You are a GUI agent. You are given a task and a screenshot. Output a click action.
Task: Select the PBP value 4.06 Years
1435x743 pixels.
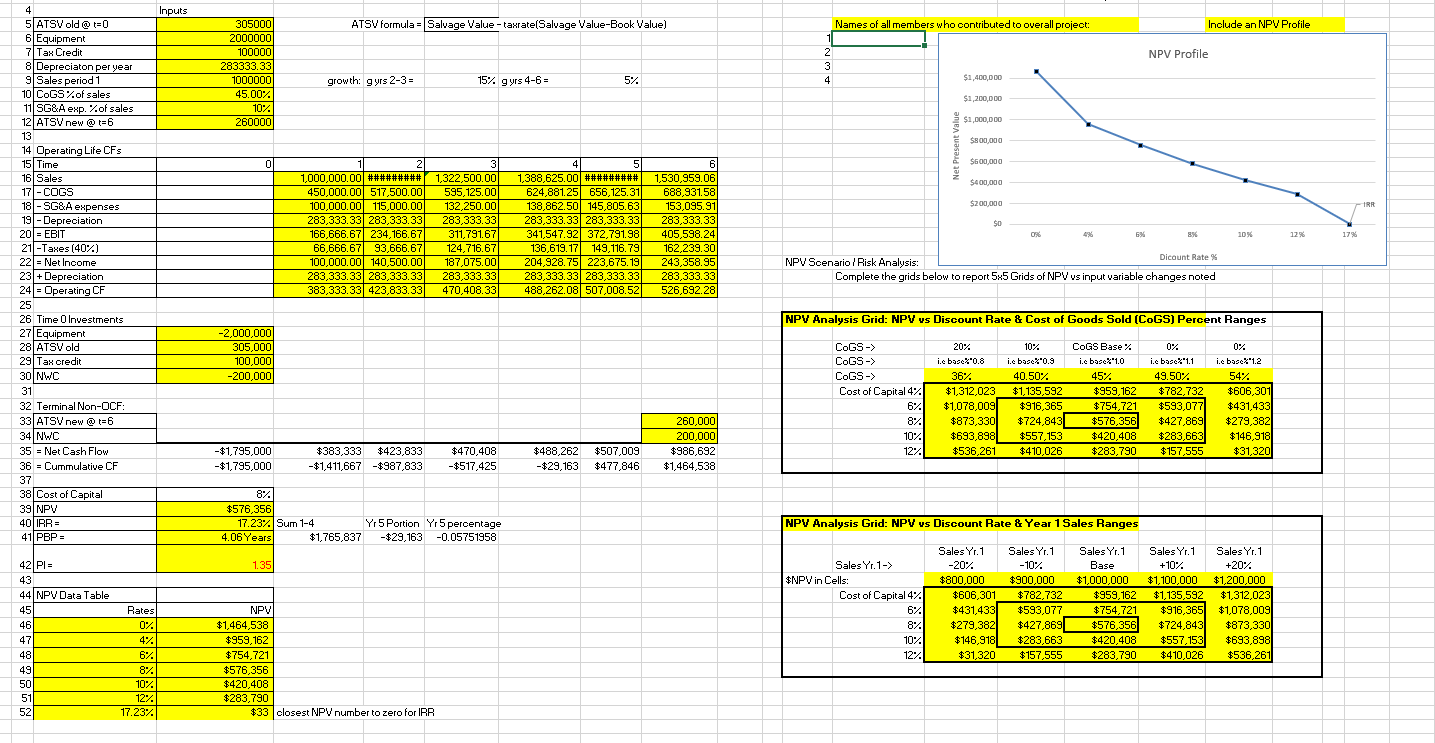216,537
